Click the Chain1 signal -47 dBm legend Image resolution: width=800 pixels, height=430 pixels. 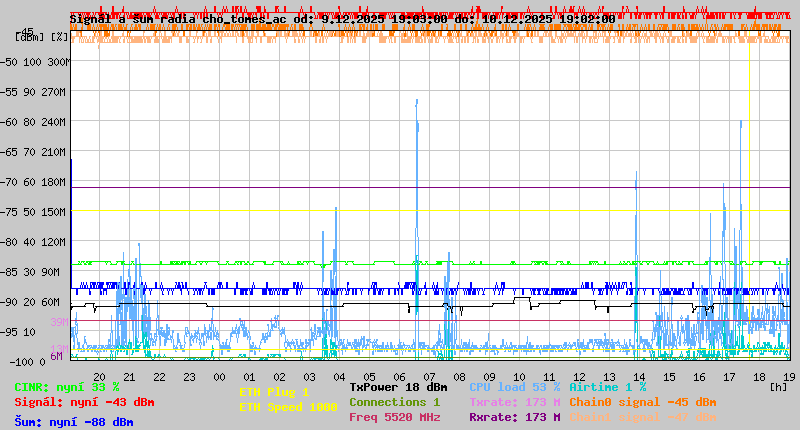pos(643,417)
